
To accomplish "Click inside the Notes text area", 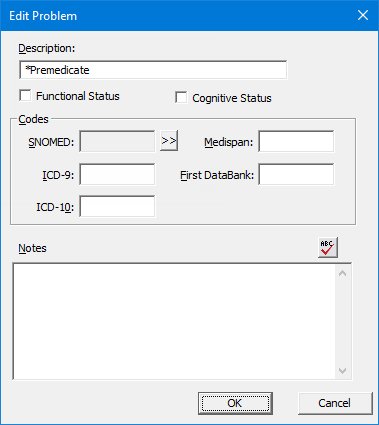I will (174, 321).
